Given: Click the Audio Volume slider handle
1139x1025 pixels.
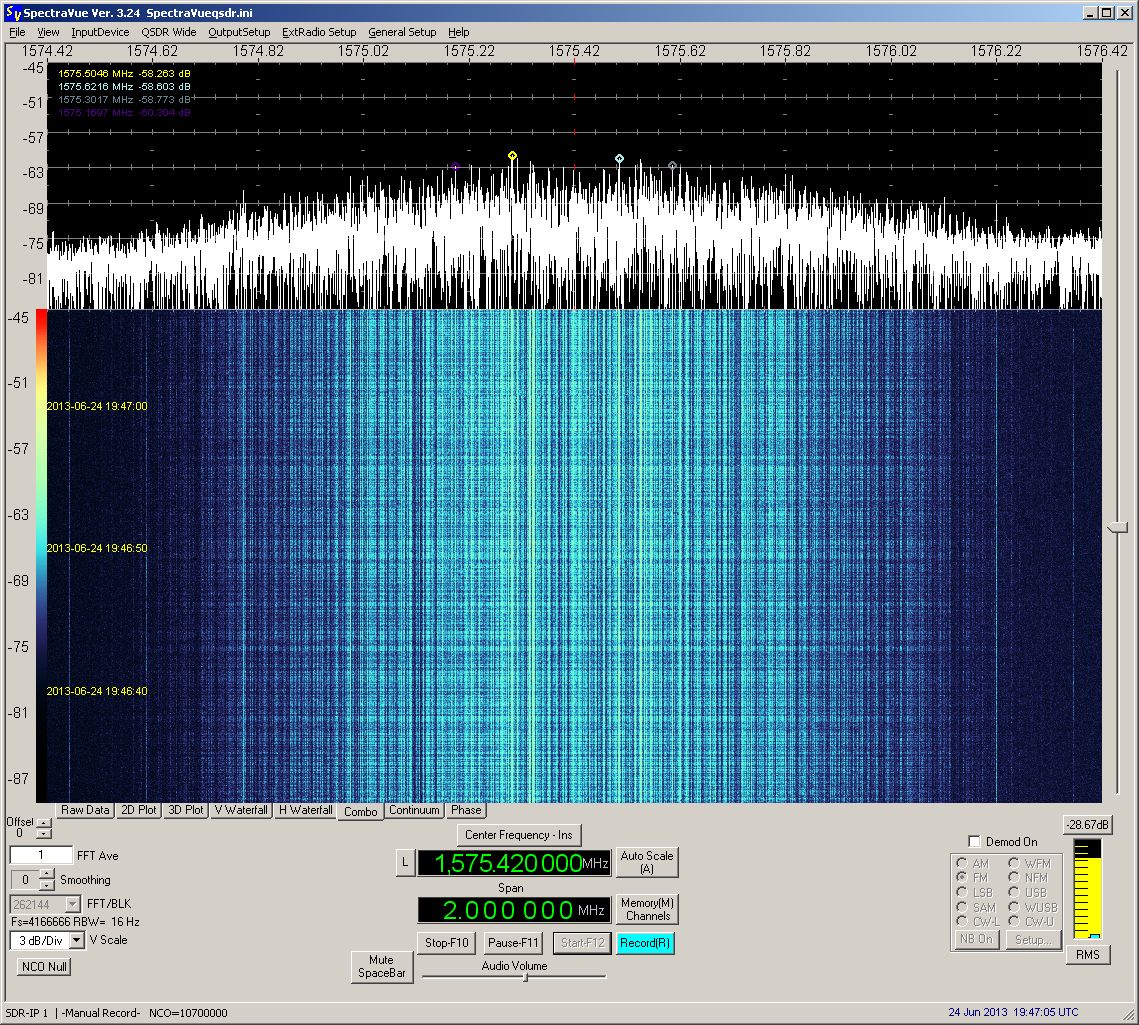Looking at the screenshot, I should point(525,977).
